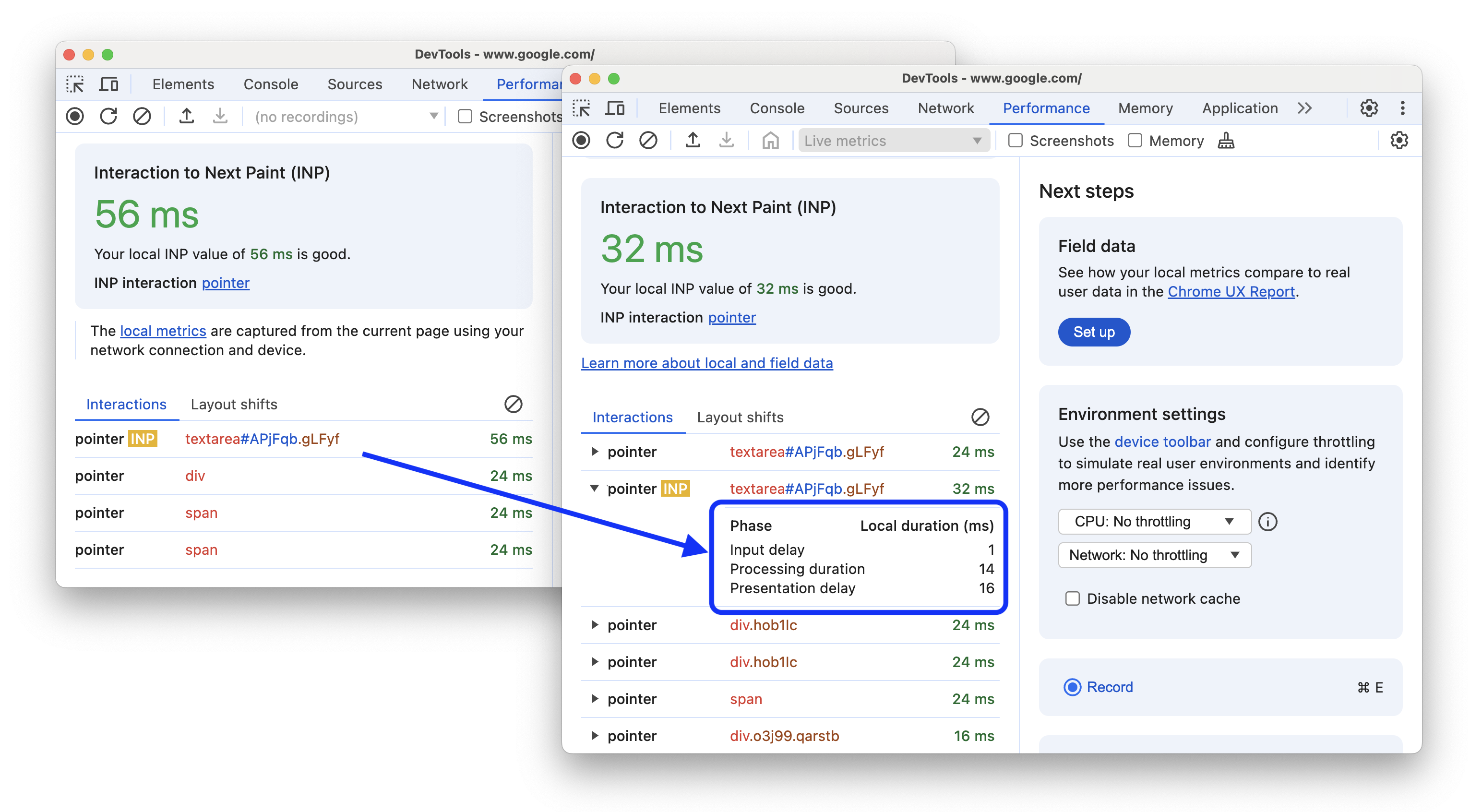Click the Live metrics dropdown selector

[x=893, y=140]
